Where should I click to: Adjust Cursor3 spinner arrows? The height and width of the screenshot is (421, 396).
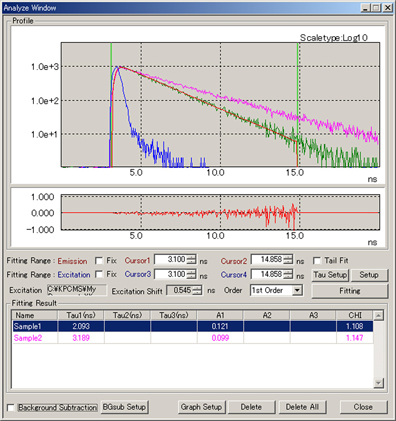pyautogui.click(x=191, y=274)
